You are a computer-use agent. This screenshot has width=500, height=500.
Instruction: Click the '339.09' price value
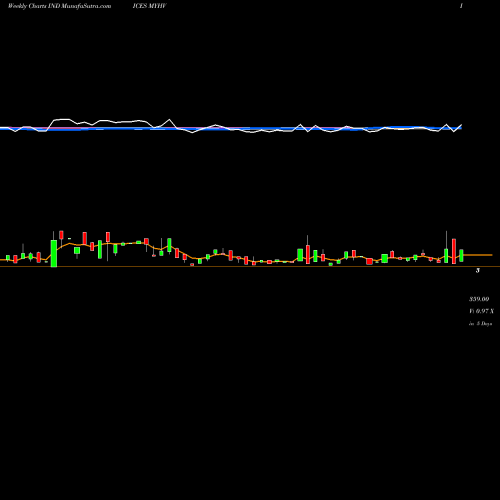point(479,299)
